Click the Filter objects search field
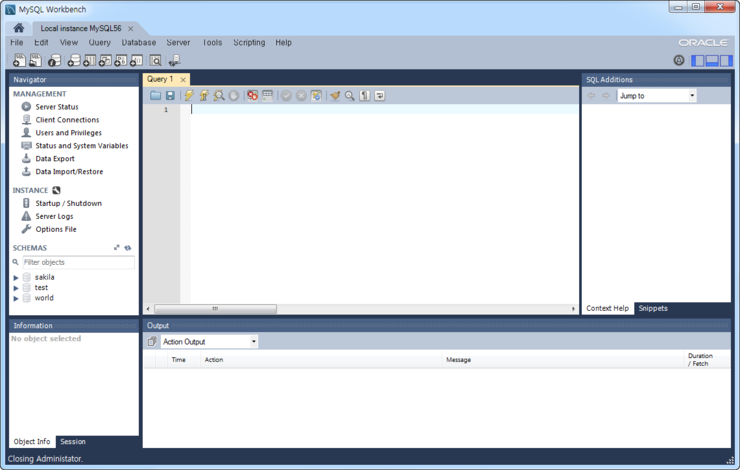Viewport: 740px width, 470px height. coord(78,262)
